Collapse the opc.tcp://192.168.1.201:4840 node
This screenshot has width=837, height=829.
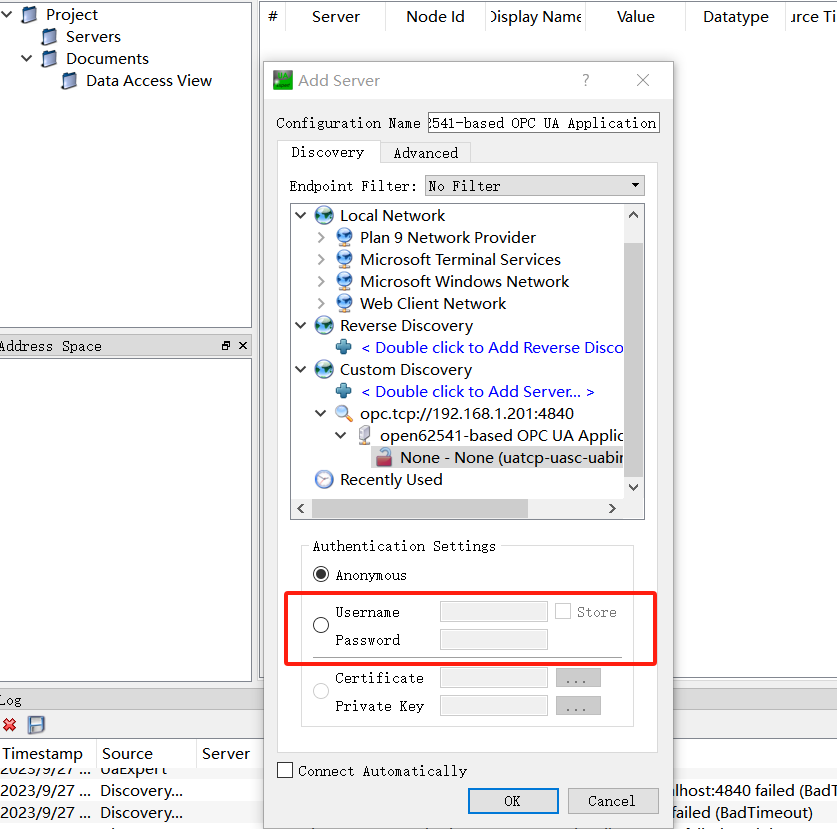[x=320, y=413]
